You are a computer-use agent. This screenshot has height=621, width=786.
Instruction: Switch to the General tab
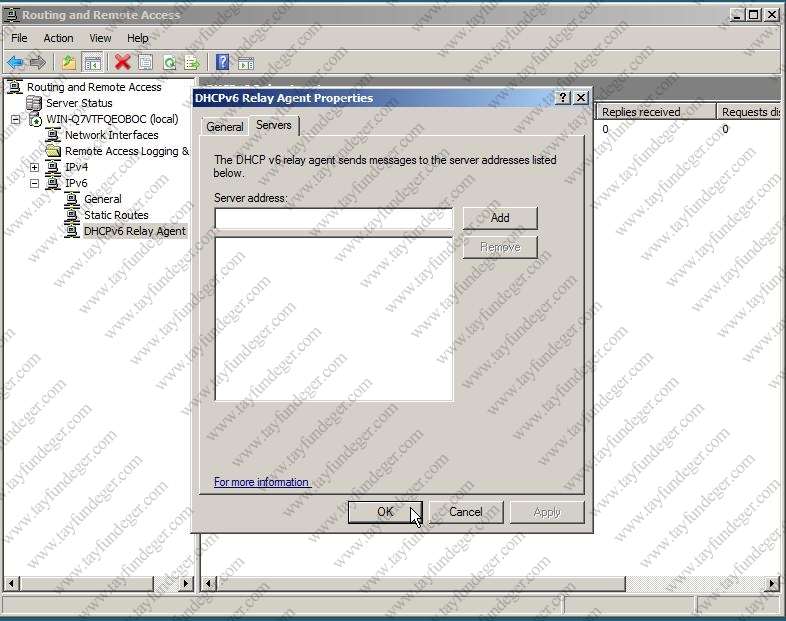click(x=225, y=127)
